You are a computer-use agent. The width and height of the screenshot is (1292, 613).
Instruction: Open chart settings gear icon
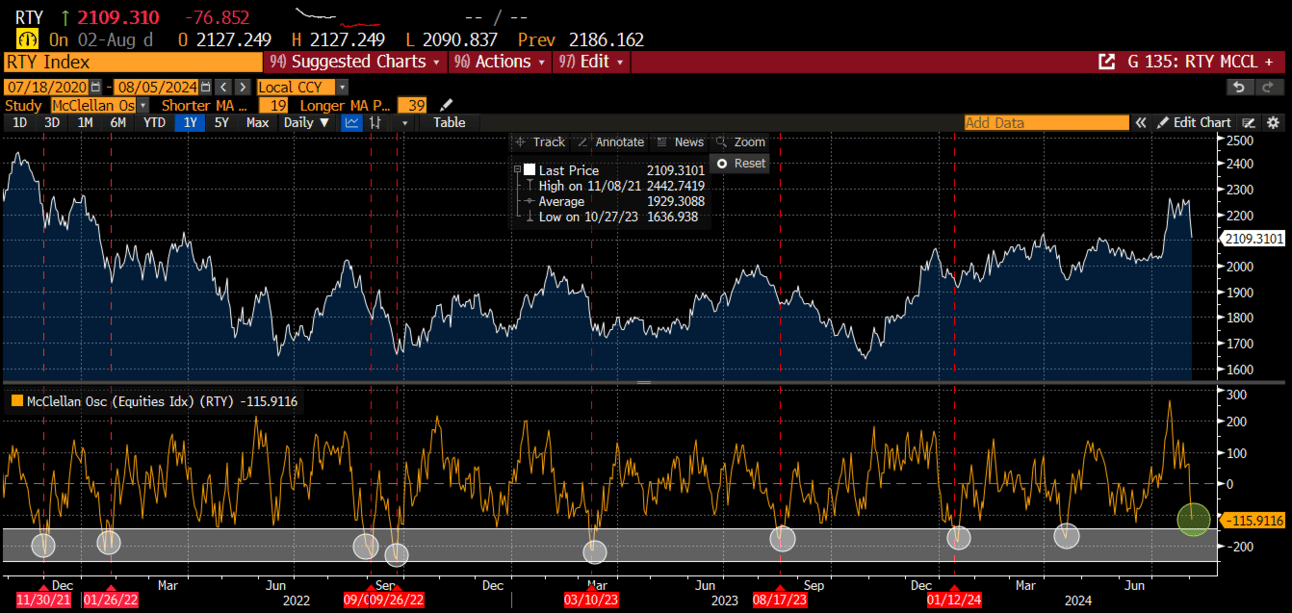pyautogui.click(x=1272, y=122)
